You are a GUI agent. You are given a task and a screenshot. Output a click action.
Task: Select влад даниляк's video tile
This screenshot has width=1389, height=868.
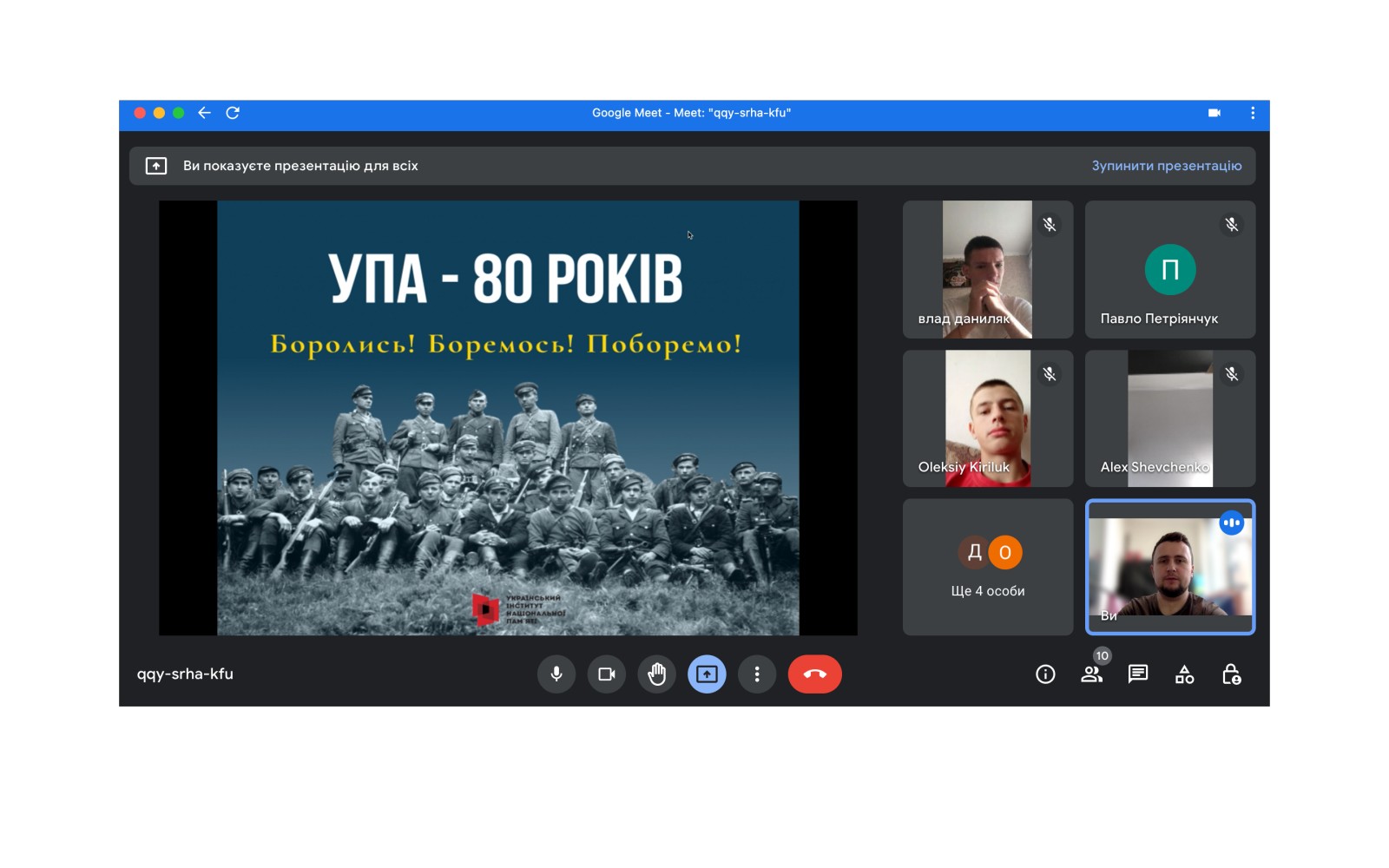[x=988, y=269]
